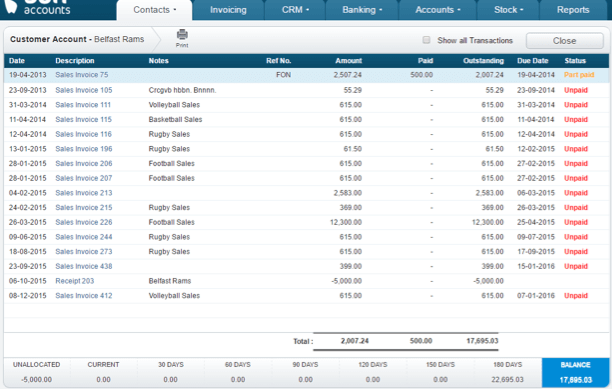Open Sales Invoice 75
Screen dimensions: 612x389
point(82,75)
